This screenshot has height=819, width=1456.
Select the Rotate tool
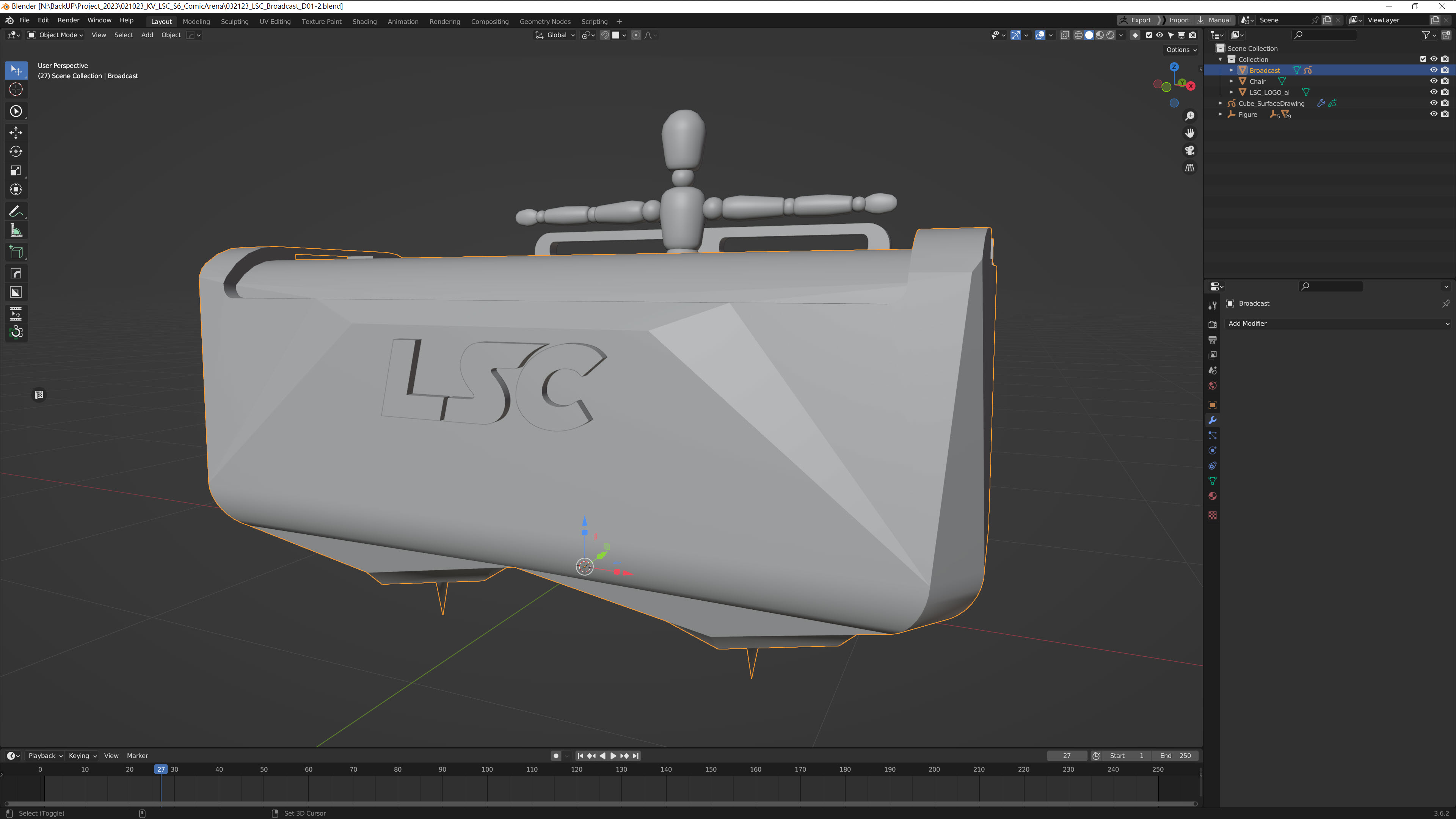[x=16, y=152]
